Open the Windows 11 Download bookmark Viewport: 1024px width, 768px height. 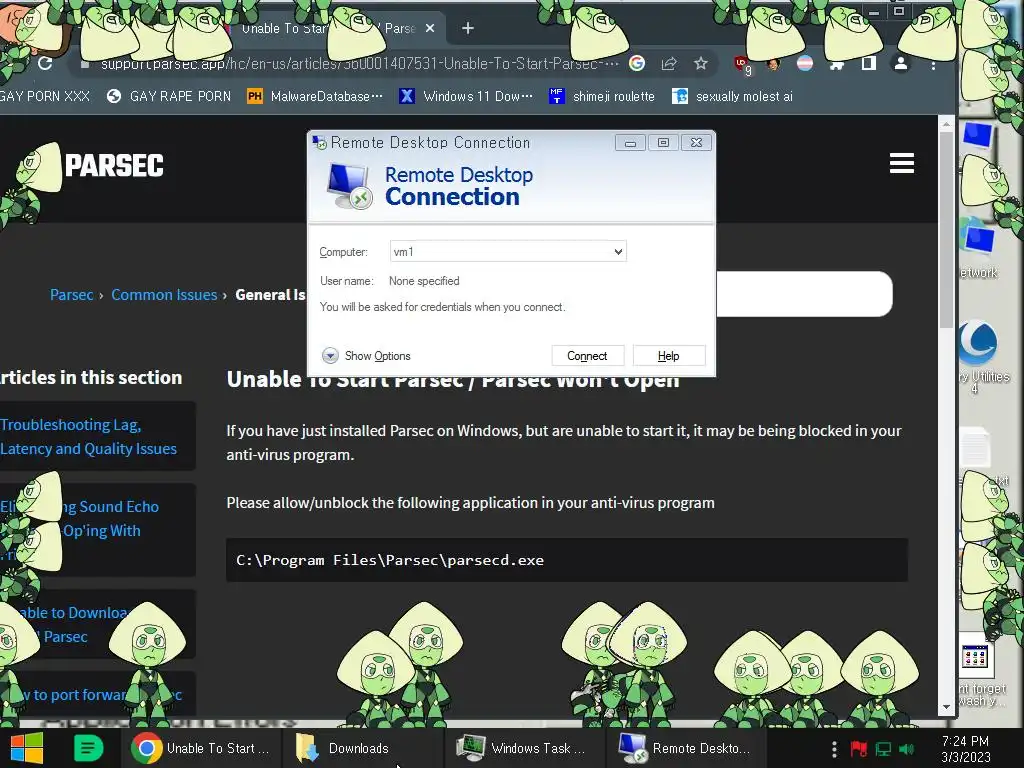pos(466,97)
